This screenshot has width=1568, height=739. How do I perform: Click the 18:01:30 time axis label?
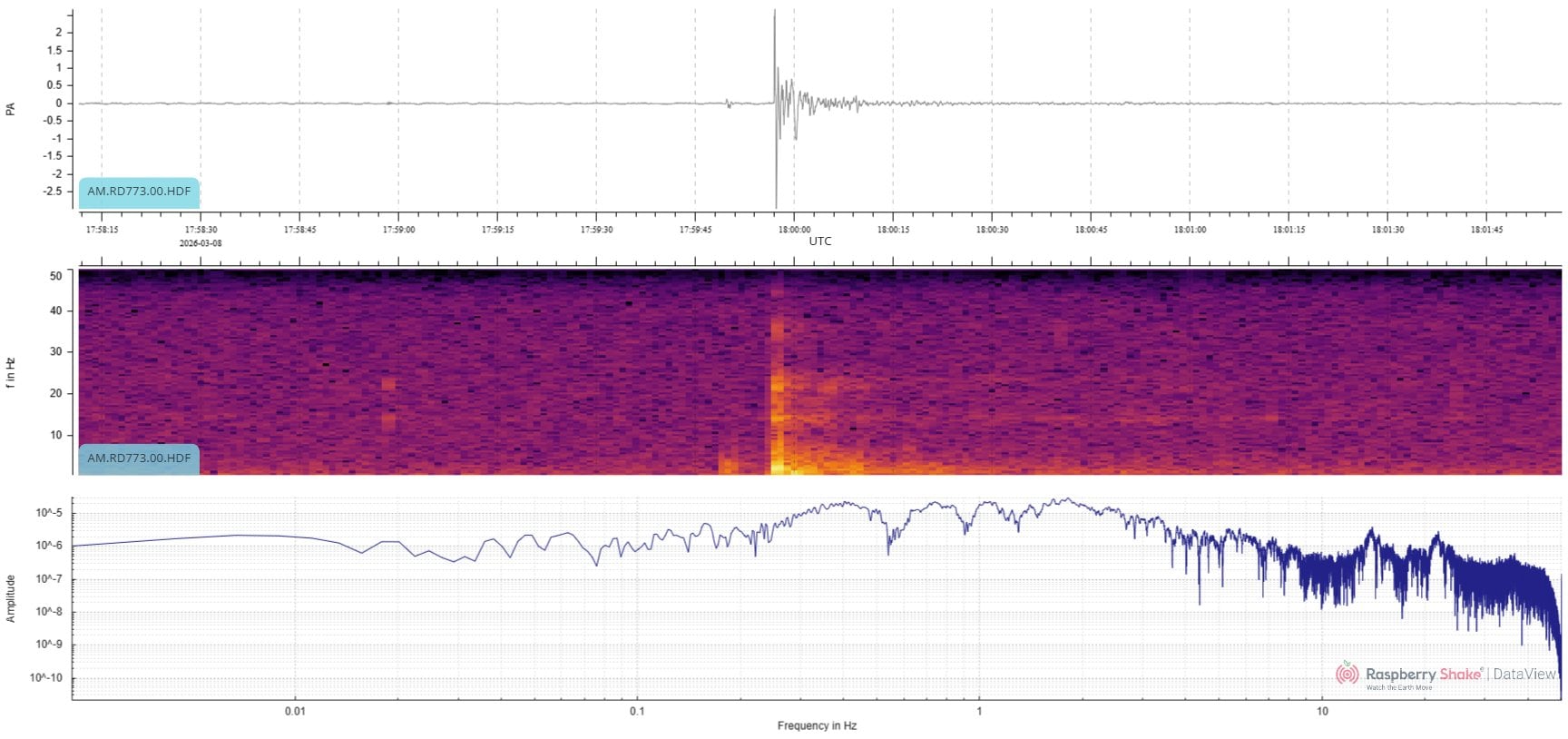coord(1387,230)
